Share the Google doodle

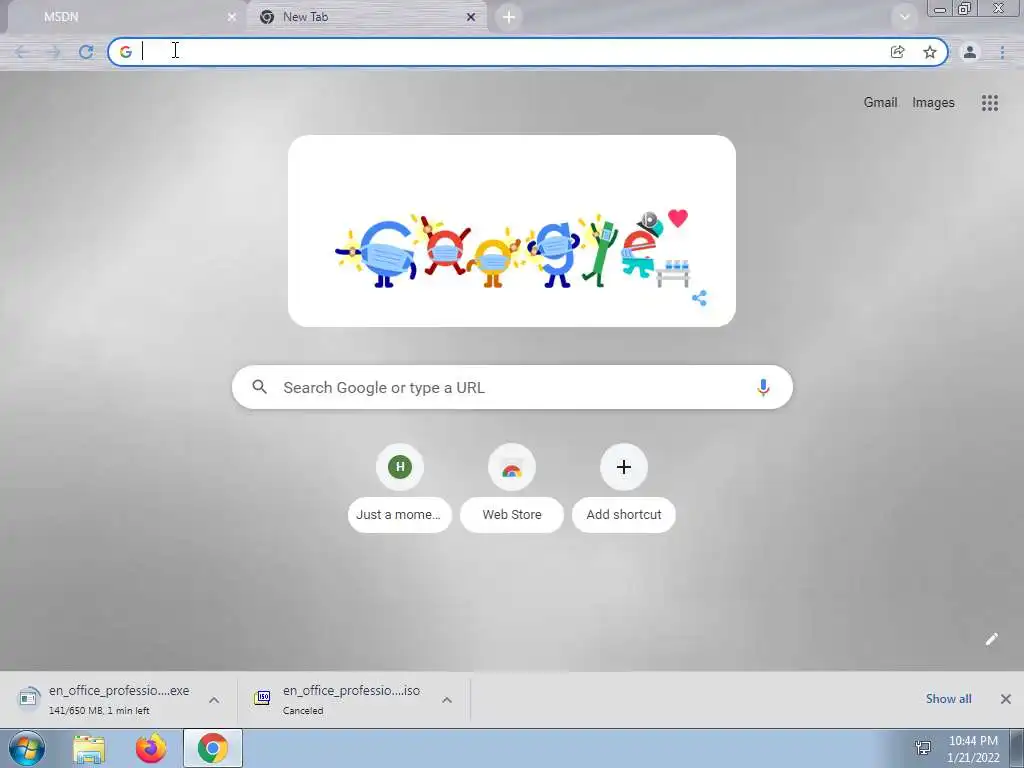[699, 298]
